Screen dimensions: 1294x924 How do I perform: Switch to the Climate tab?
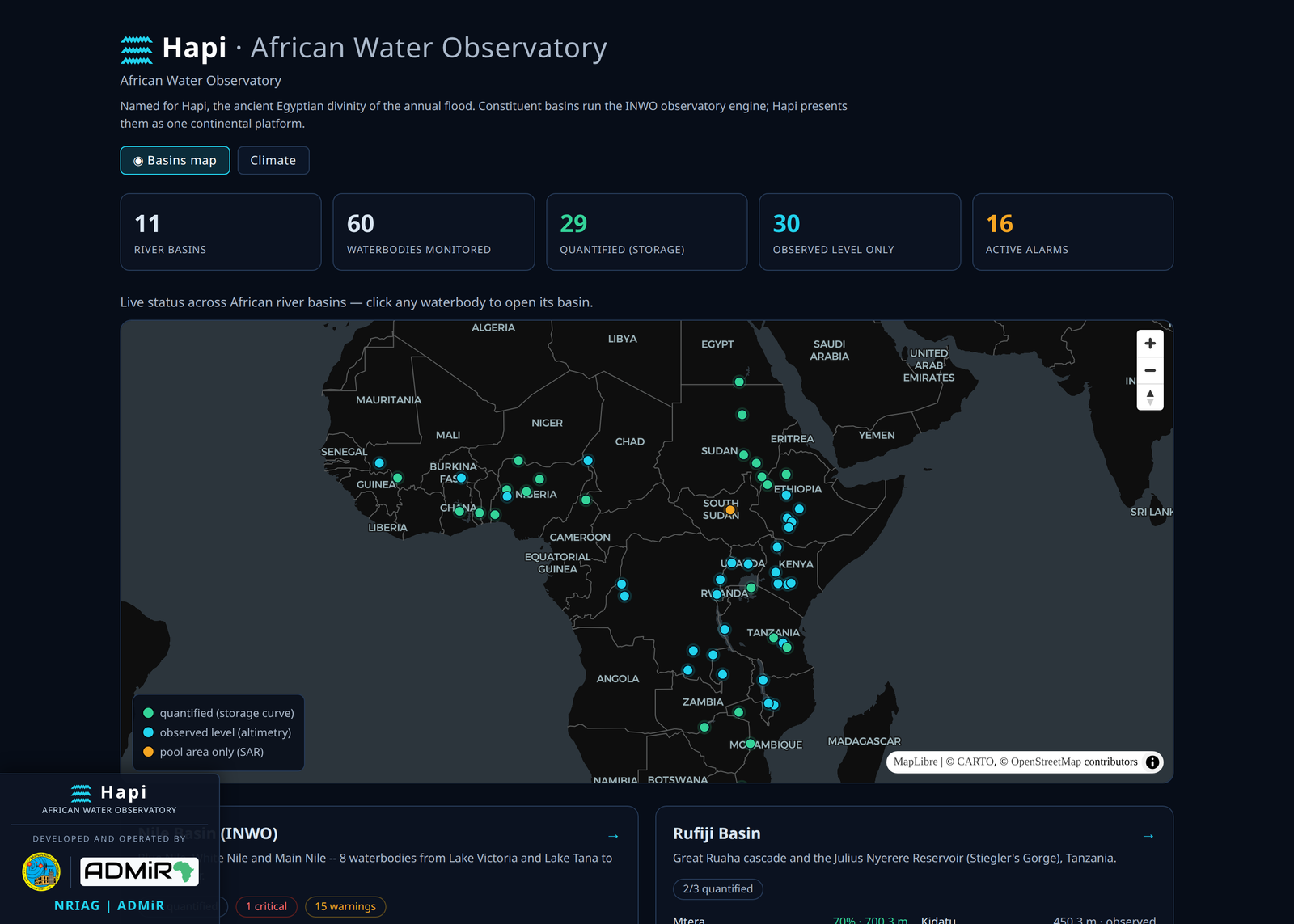273,160
